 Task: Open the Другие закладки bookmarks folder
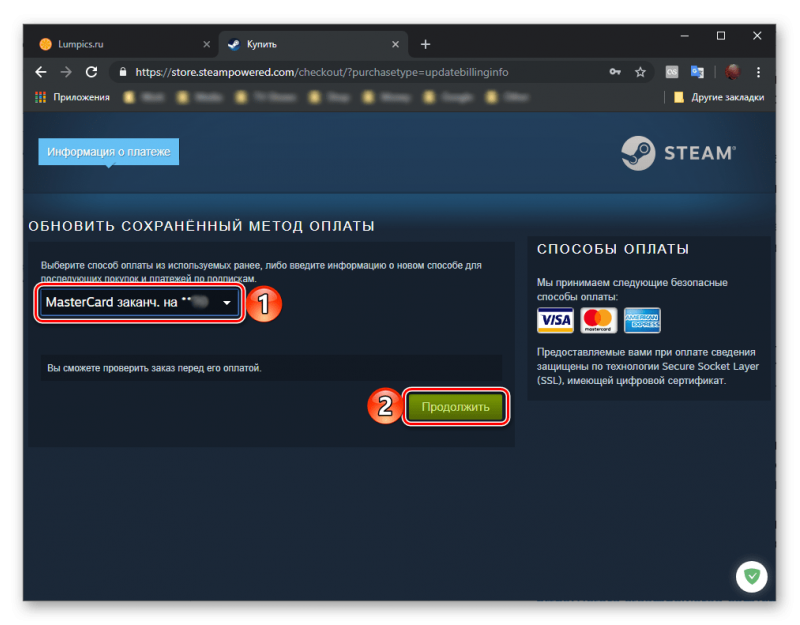click(719, 97)
